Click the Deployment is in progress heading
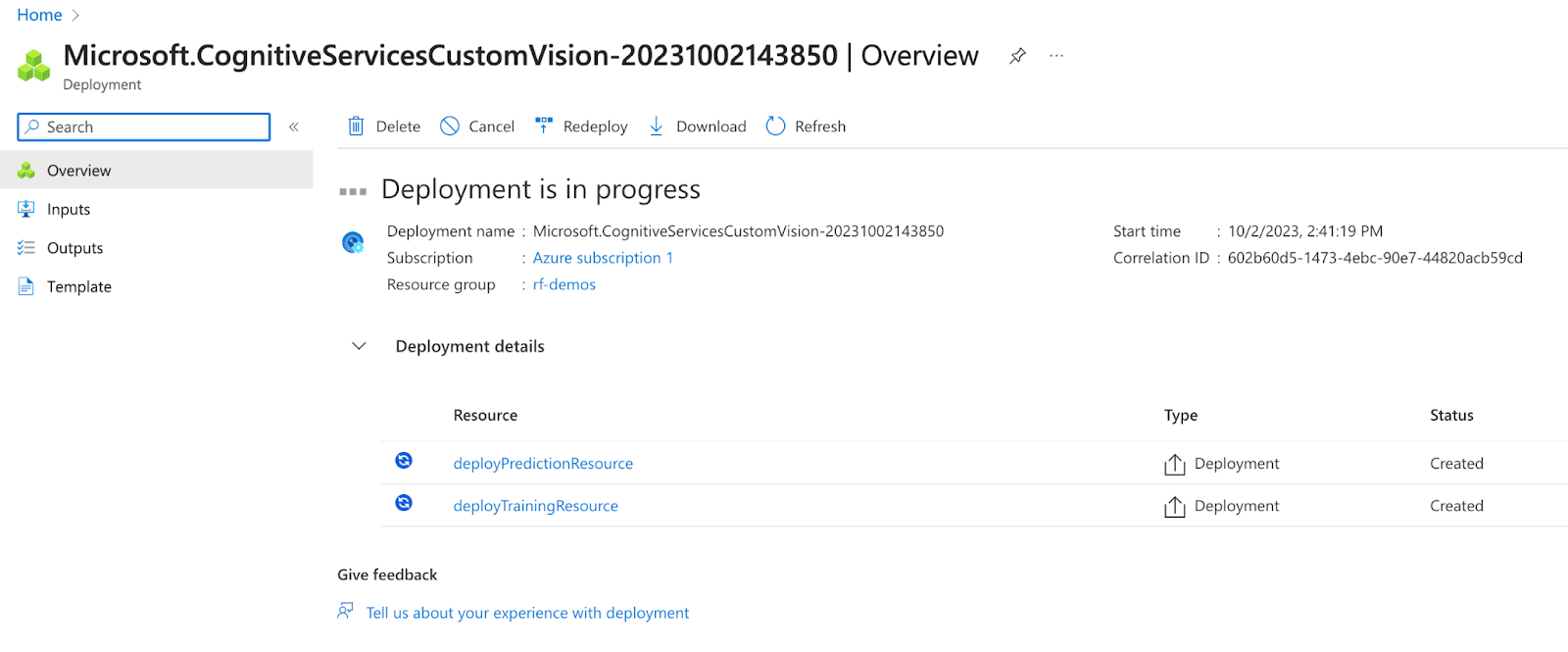 [x=541, y=189]
